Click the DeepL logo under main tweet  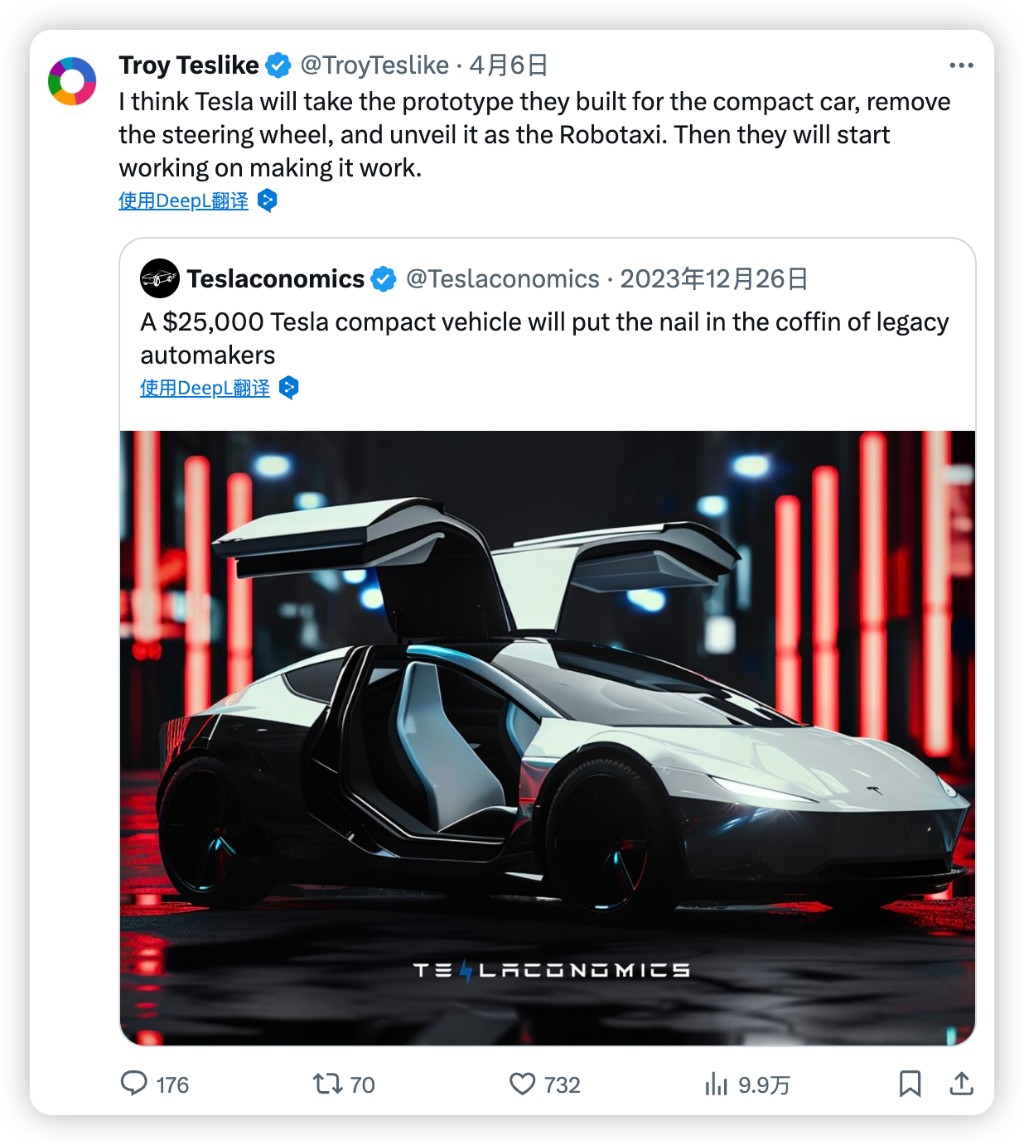267,201
